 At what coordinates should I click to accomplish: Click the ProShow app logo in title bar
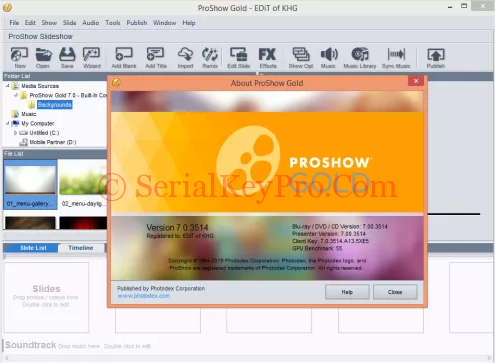7,7
